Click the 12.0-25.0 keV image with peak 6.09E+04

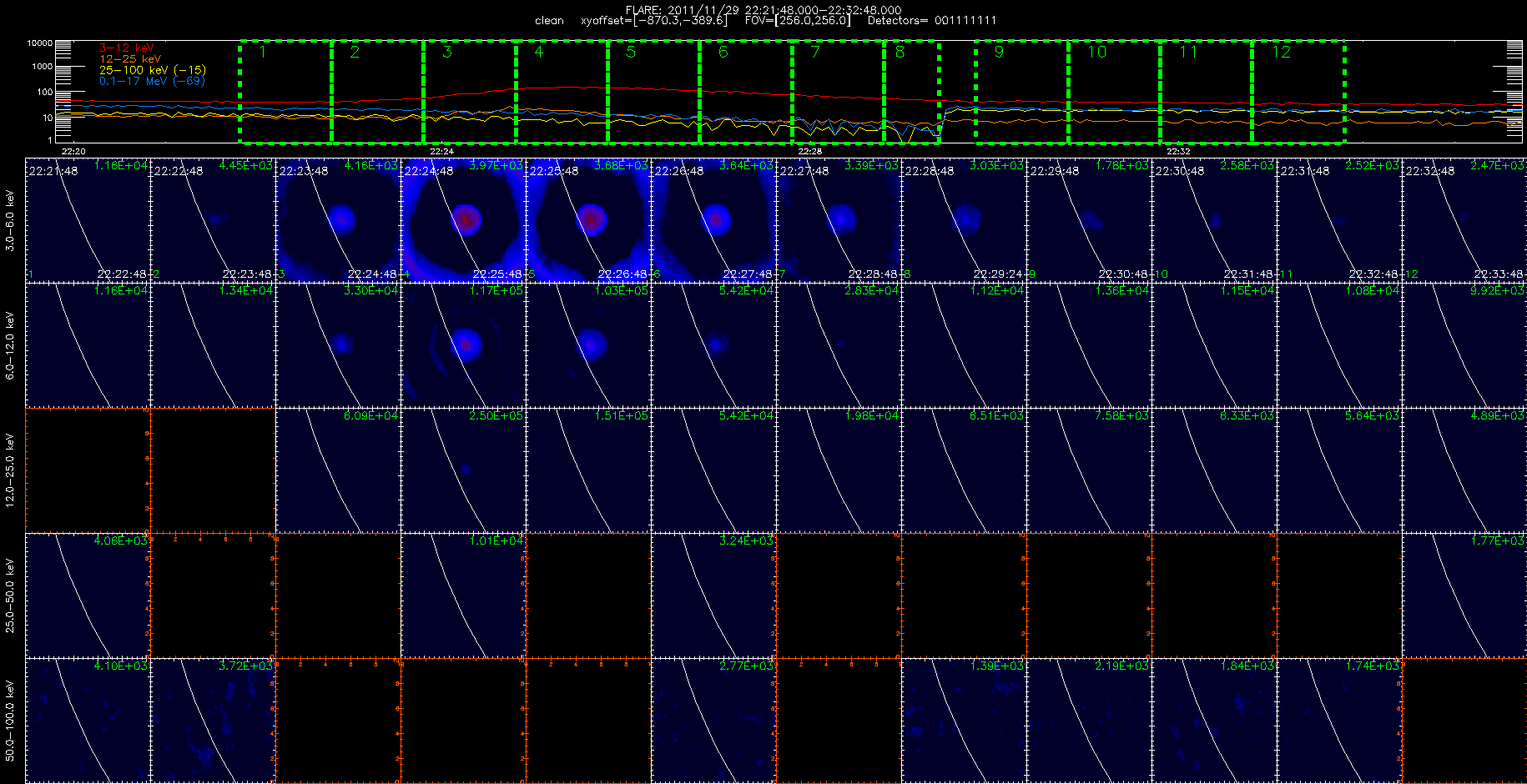coord(339,470)
